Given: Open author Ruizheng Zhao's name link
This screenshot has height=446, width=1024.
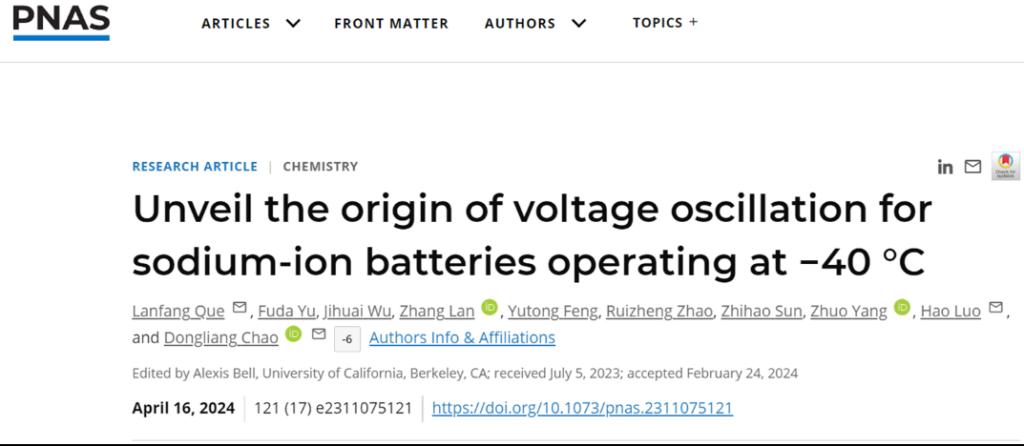Looking at the screenshot, I should [659, 311].
